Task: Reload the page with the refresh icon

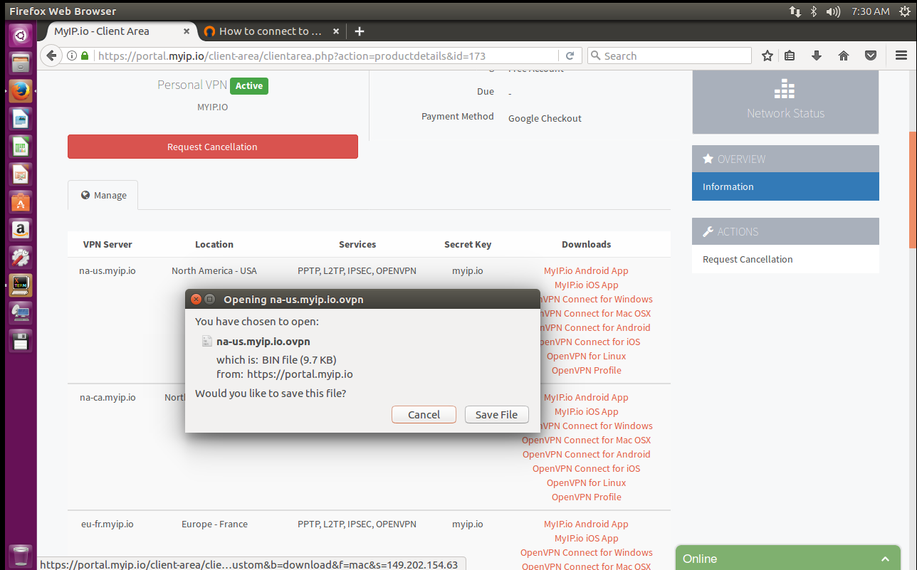Action: click(570, 56)
